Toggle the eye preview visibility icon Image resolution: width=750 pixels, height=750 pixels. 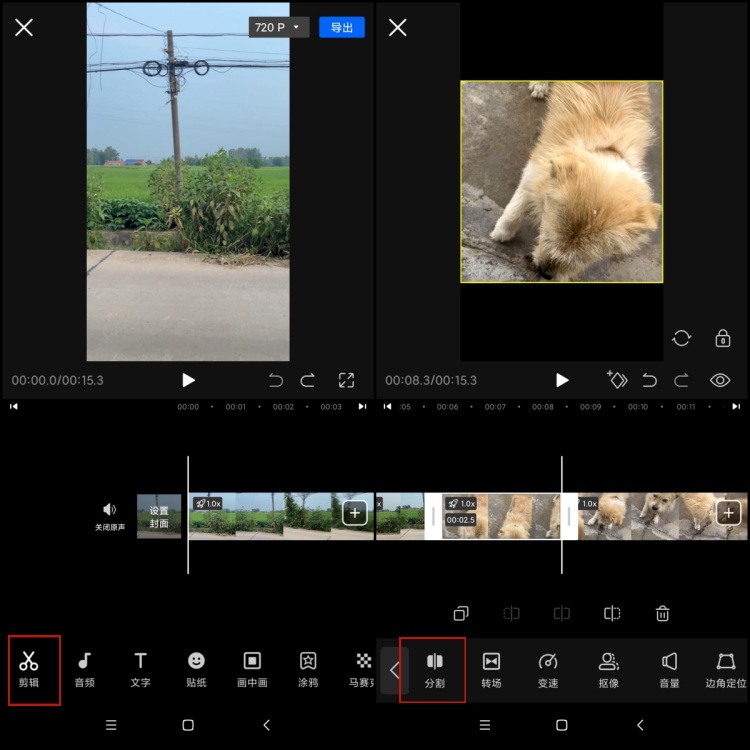pos(720,380)
